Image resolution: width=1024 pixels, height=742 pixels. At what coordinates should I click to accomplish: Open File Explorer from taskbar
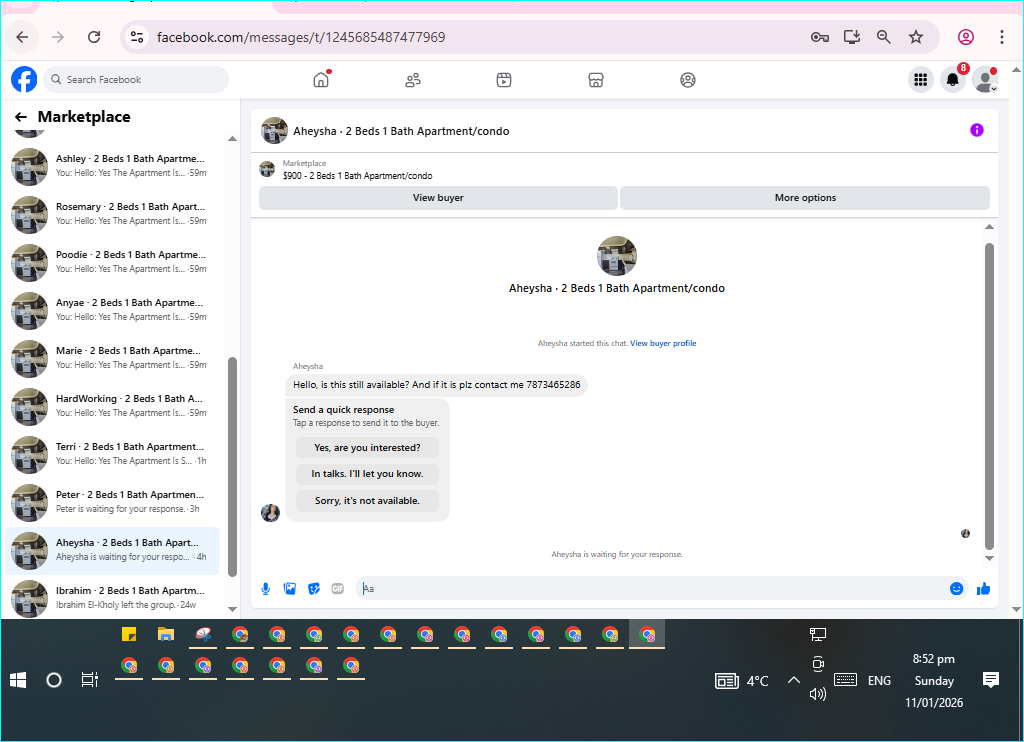tap(166, 634)
